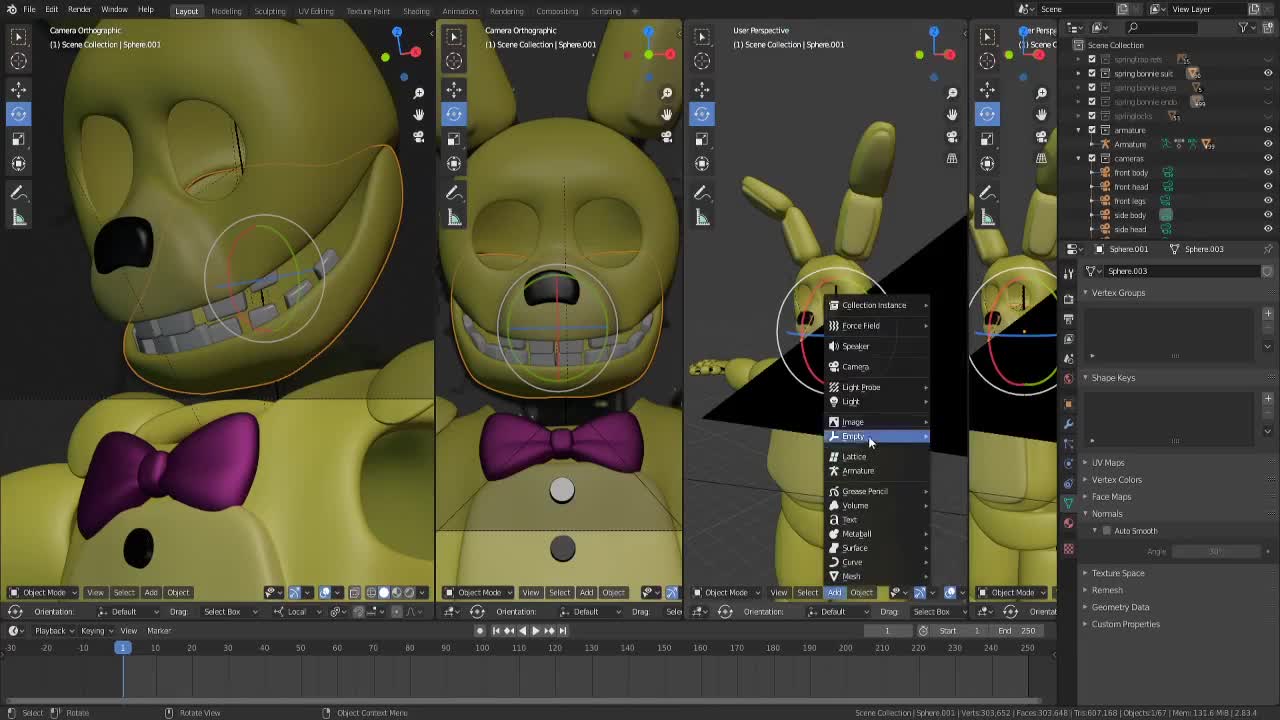Uncheck cameras collection checkbox
This screenshot has height=720, width=1280.
click(1092, 158)
